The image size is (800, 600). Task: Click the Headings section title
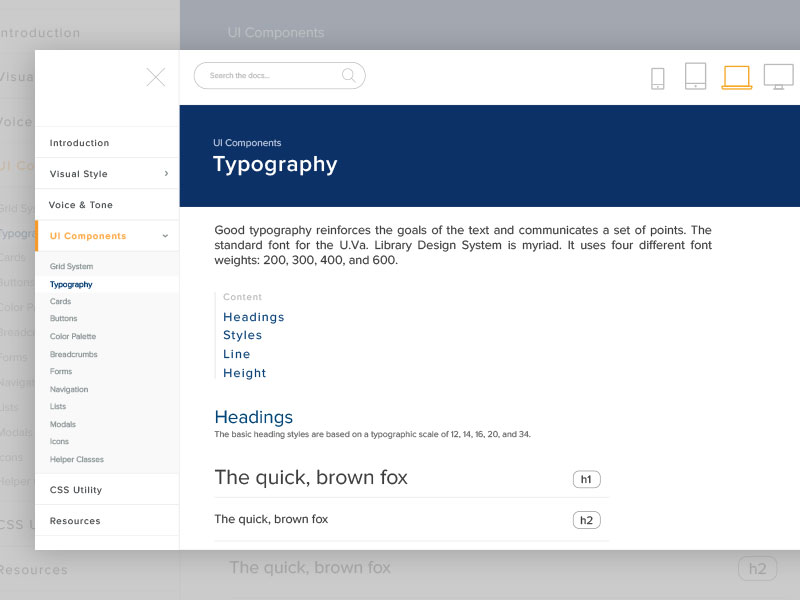254,417
